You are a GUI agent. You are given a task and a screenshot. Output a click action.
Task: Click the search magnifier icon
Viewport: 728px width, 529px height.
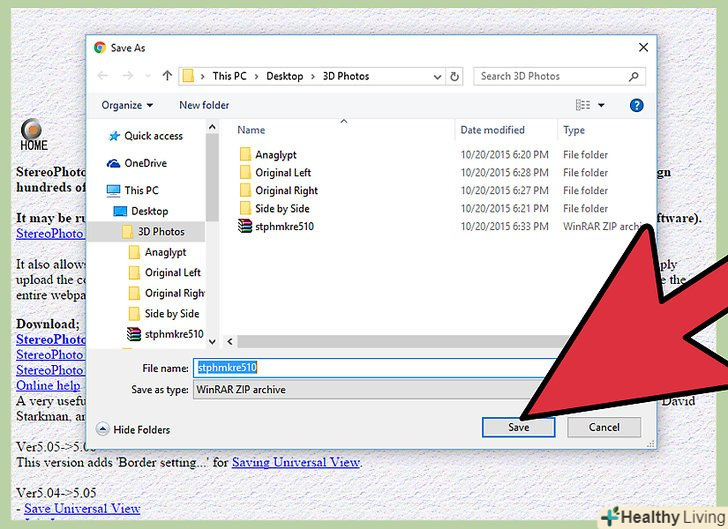pyautogui.click(x=633, y=77)
